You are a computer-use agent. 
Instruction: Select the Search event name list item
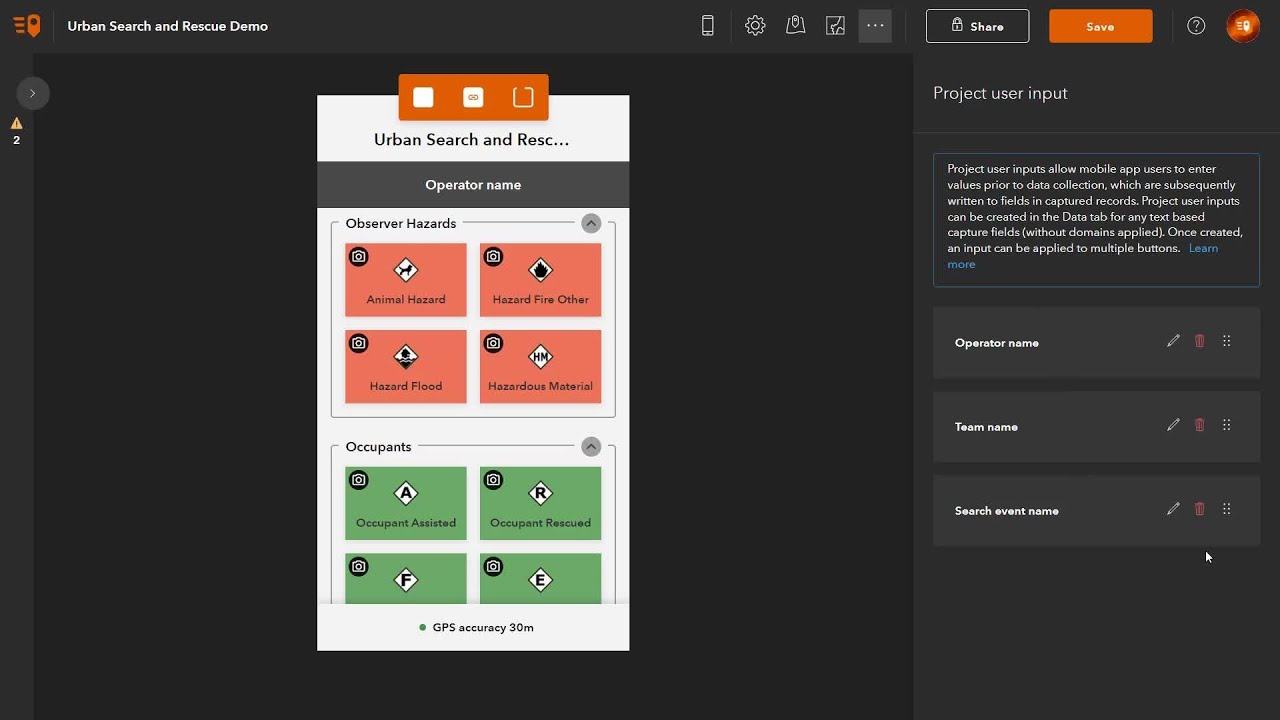coord(1096,510)
